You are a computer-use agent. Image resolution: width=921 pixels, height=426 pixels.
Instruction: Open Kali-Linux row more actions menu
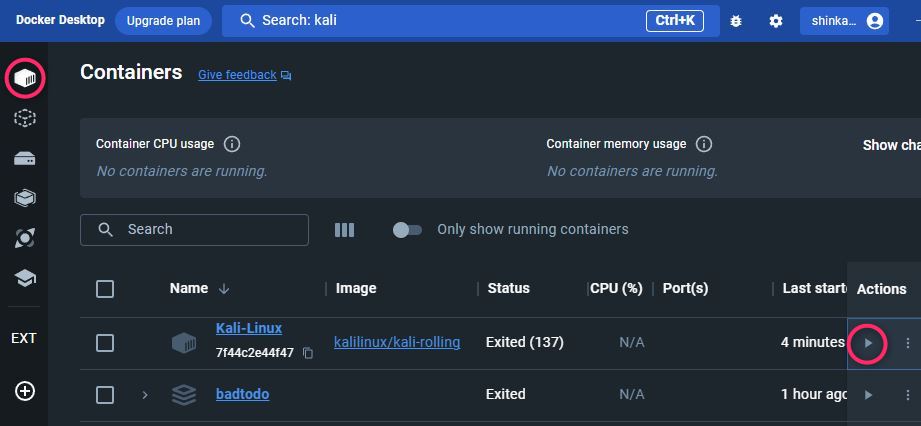pos(907,343)
